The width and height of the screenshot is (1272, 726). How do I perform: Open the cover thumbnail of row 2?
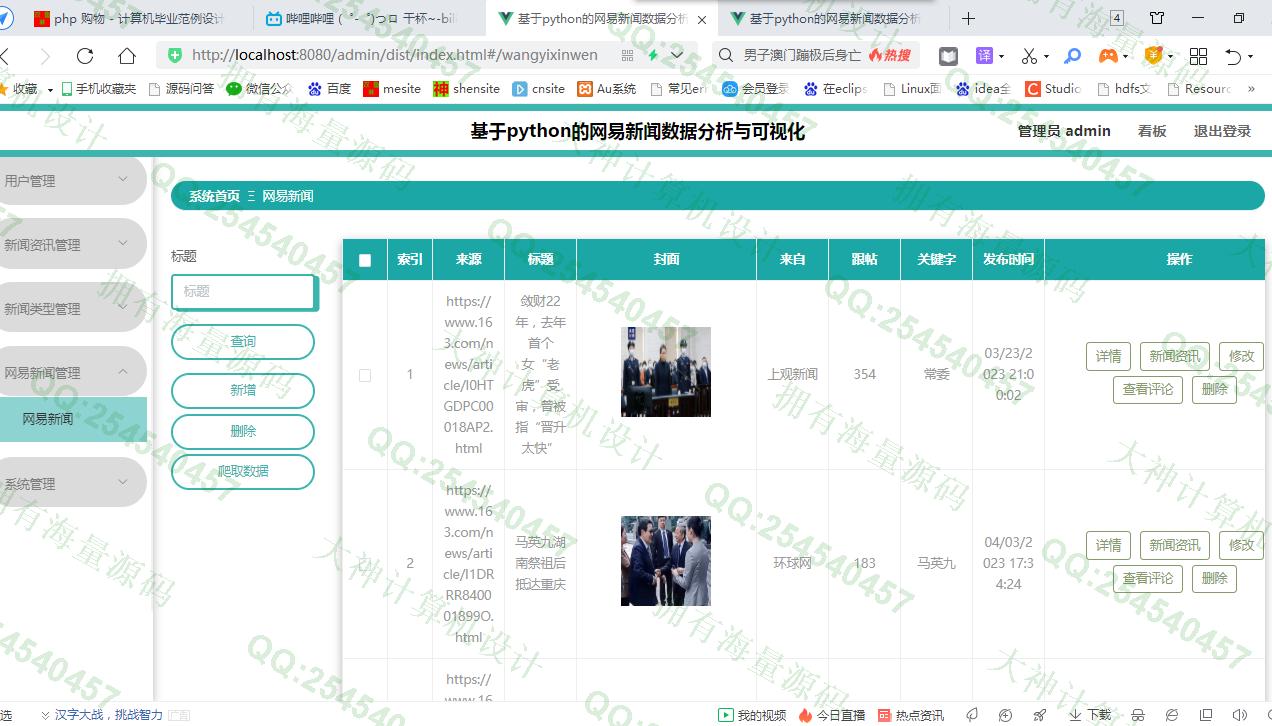click(x=666, y=561)
